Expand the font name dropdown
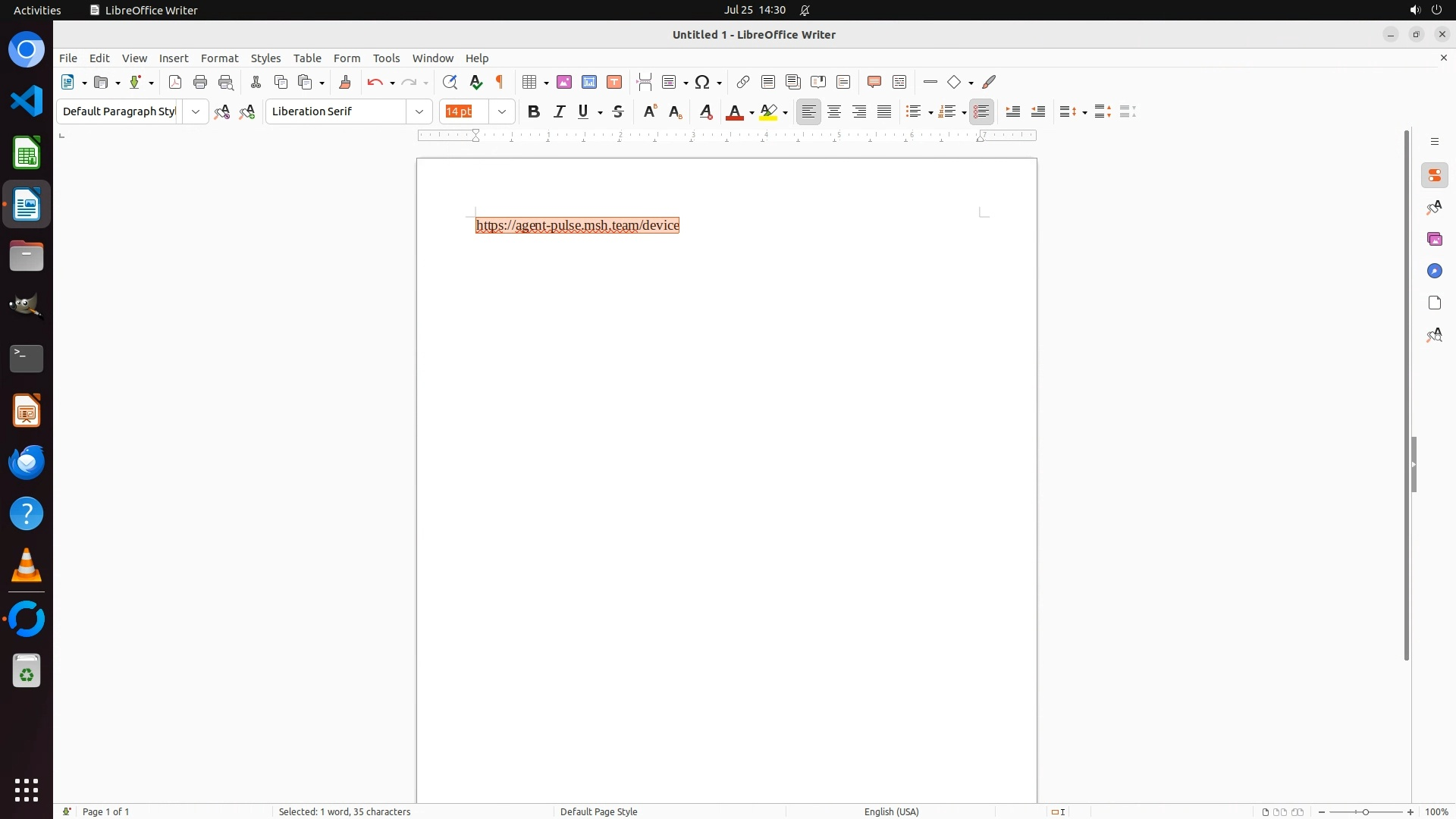This screenshot has height=819, width=1456. click(419, 111)
